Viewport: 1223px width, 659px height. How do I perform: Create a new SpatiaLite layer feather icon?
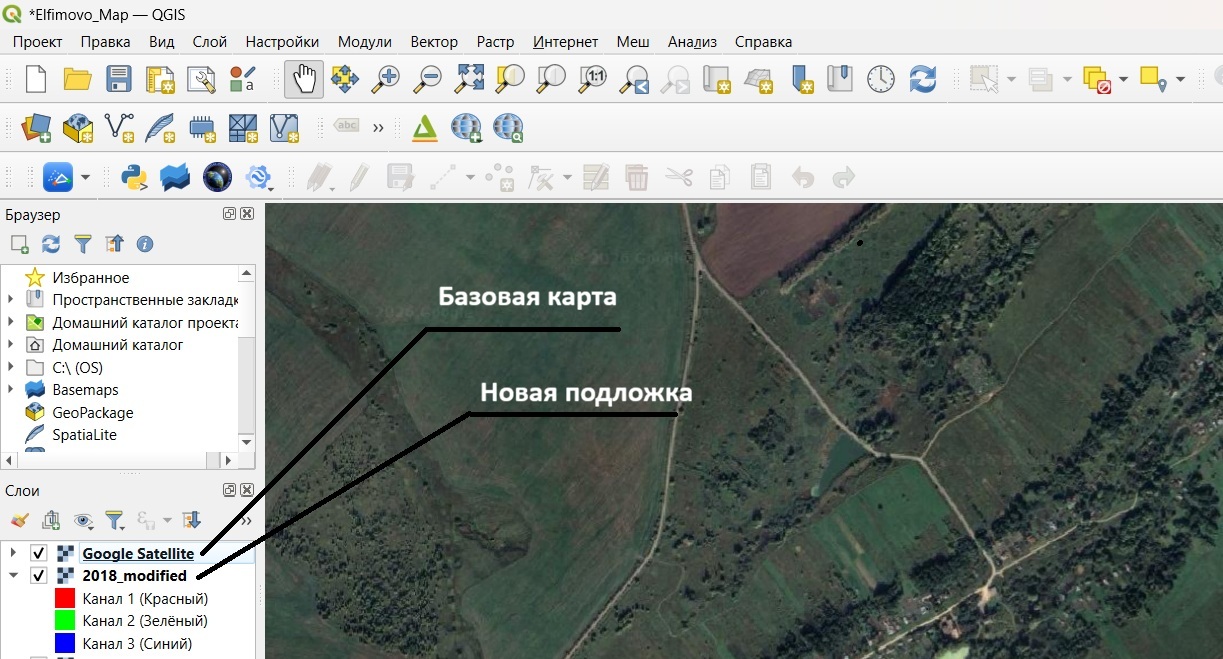pyautogui.click(x=160, y=127)
